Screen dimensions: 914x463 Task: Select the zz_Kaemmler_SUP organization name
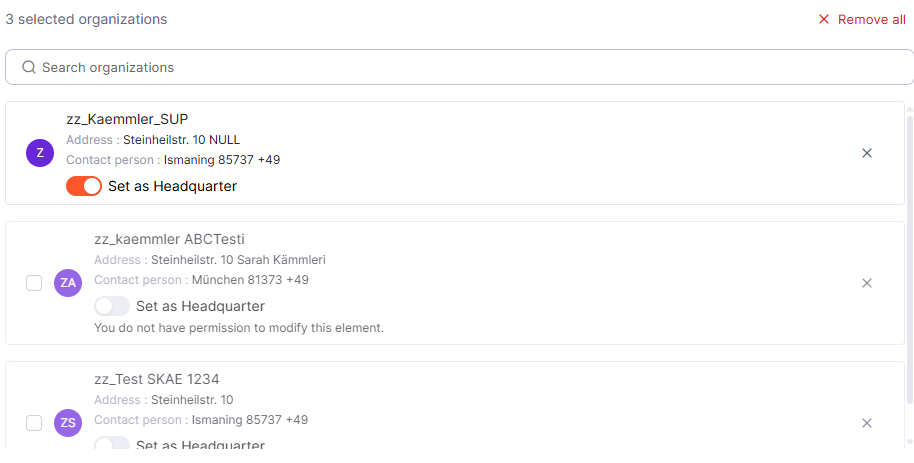127,119
